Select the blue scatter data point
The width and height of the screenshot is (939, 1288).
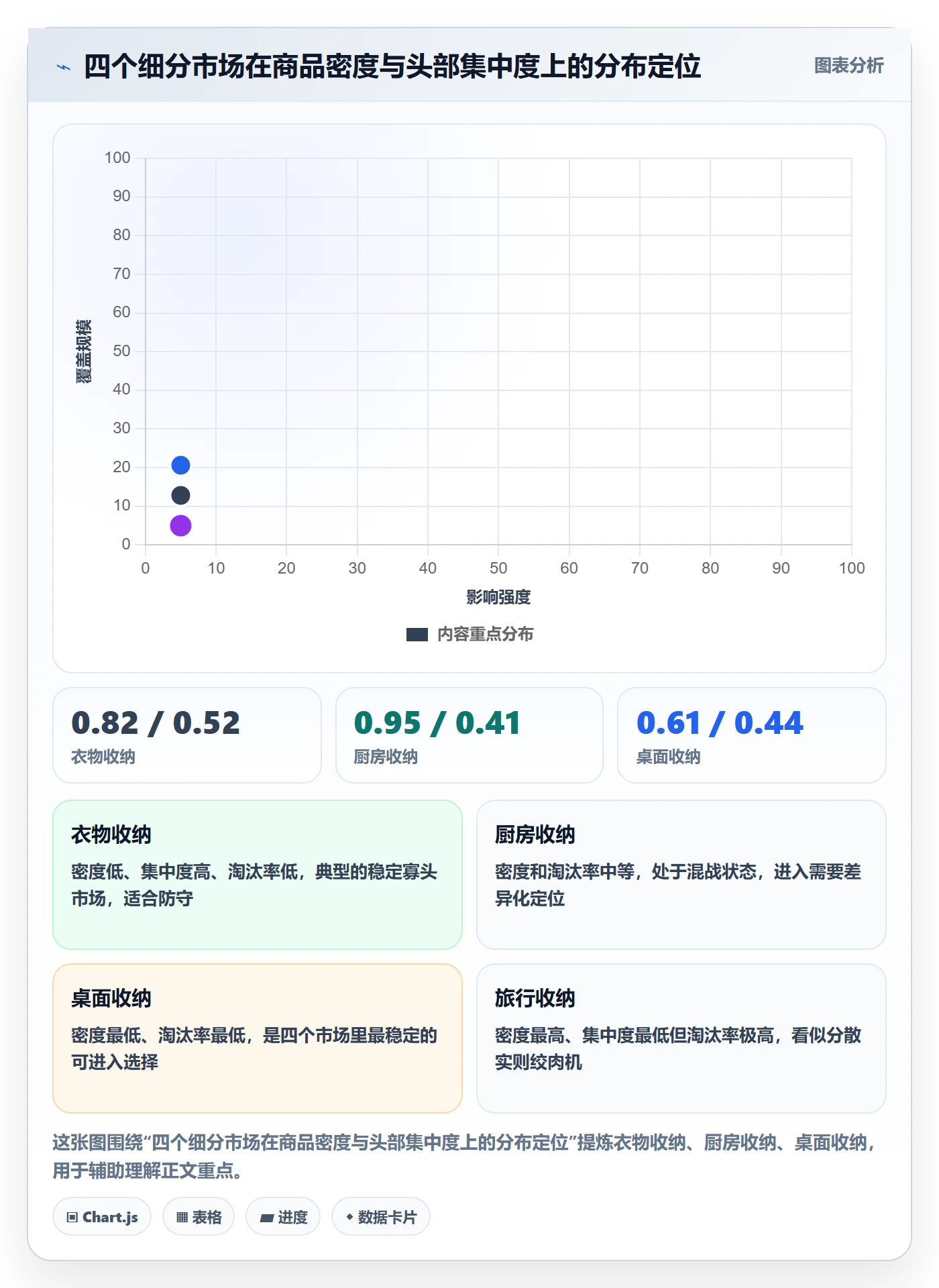pyautogui.click(x=180, y=465)
